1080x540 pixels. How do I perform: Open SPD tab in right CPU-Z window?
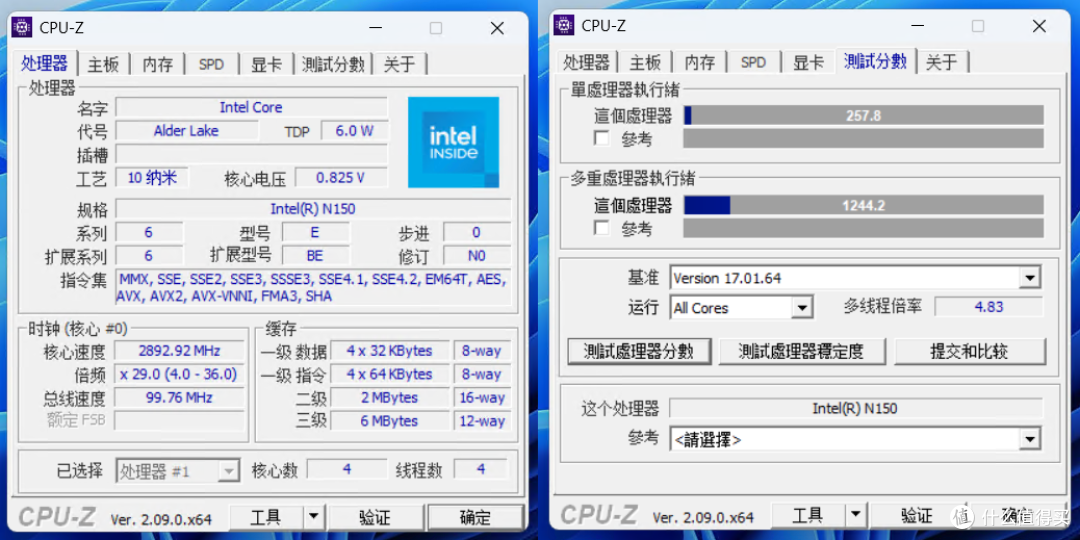[754, 63]
